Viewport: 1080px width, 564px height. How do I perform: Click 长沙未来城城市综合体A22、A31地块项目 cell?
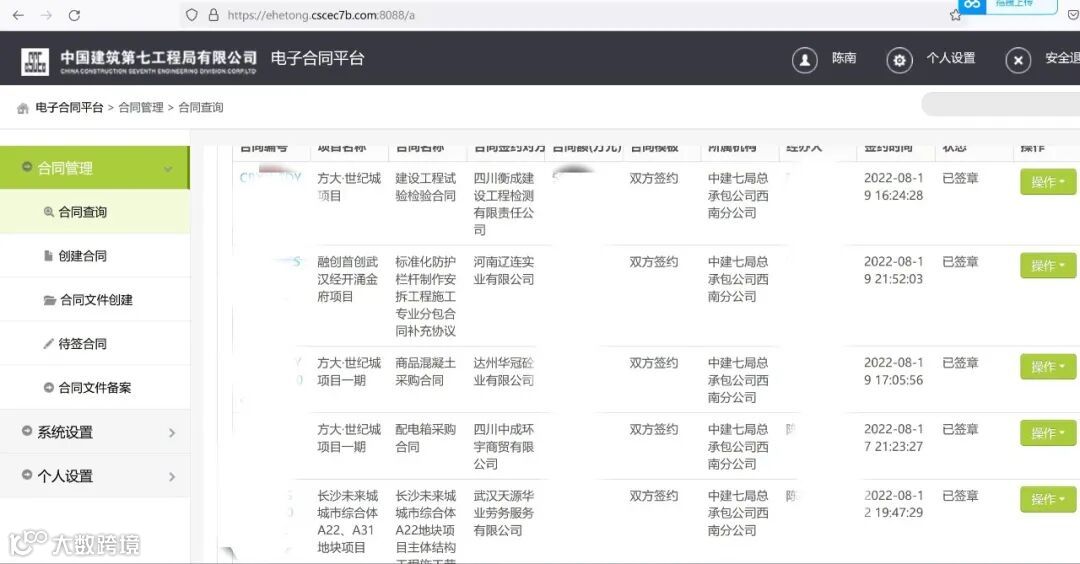click(348, 521)
